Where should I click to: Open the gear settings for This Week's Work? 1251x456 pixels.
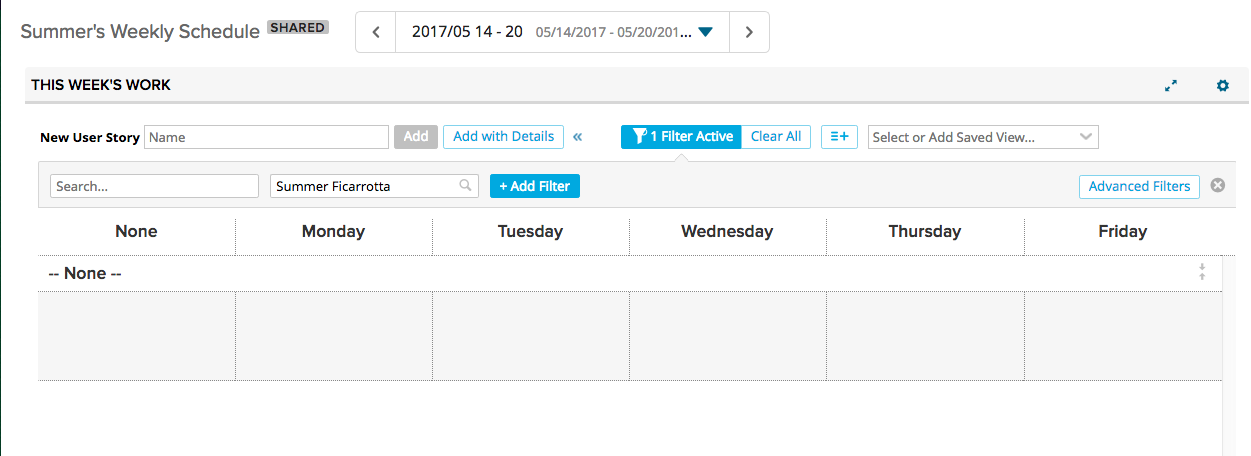[x=1222, y=86]
